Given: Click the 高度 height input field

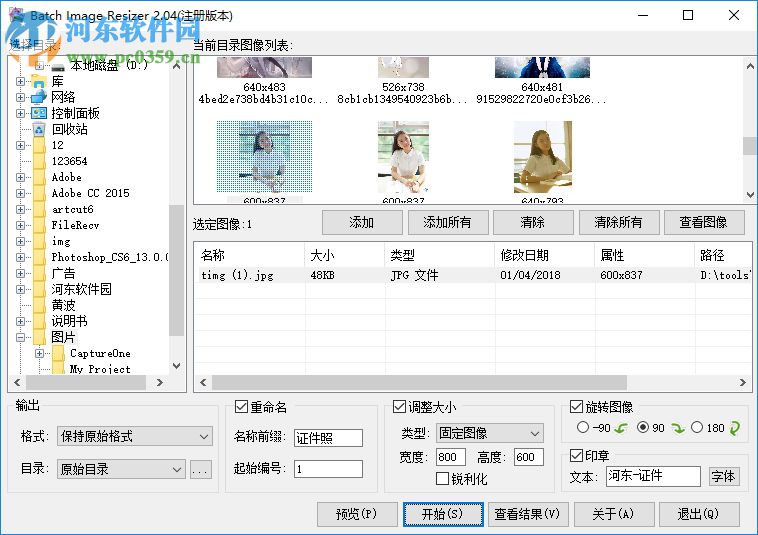Looking at the screenshot, I should (x=529, y=457).
